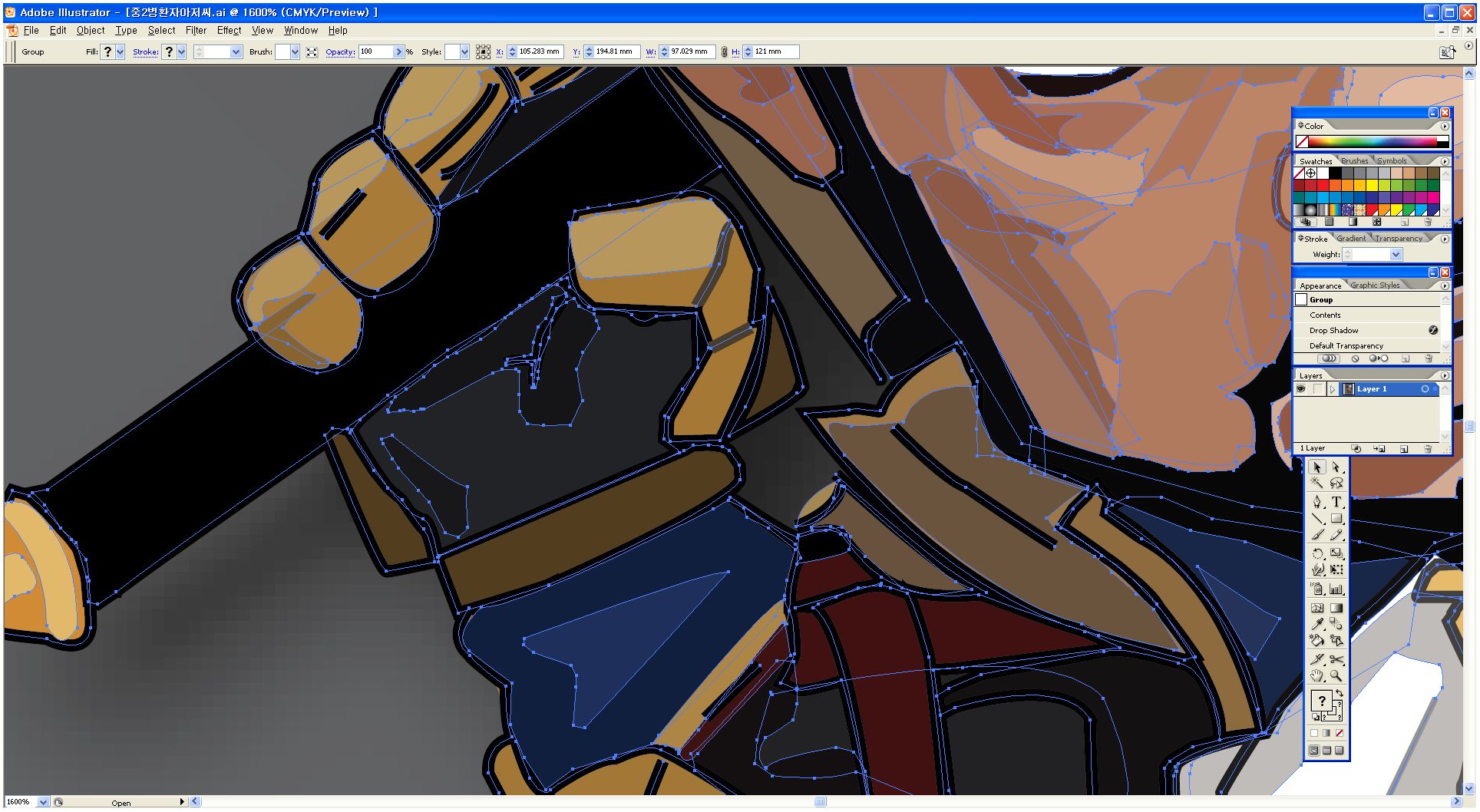The image size is (1480, 812).
Task: Toggle the lock box for Layer 1
Action: click(x=1317, y=389)
